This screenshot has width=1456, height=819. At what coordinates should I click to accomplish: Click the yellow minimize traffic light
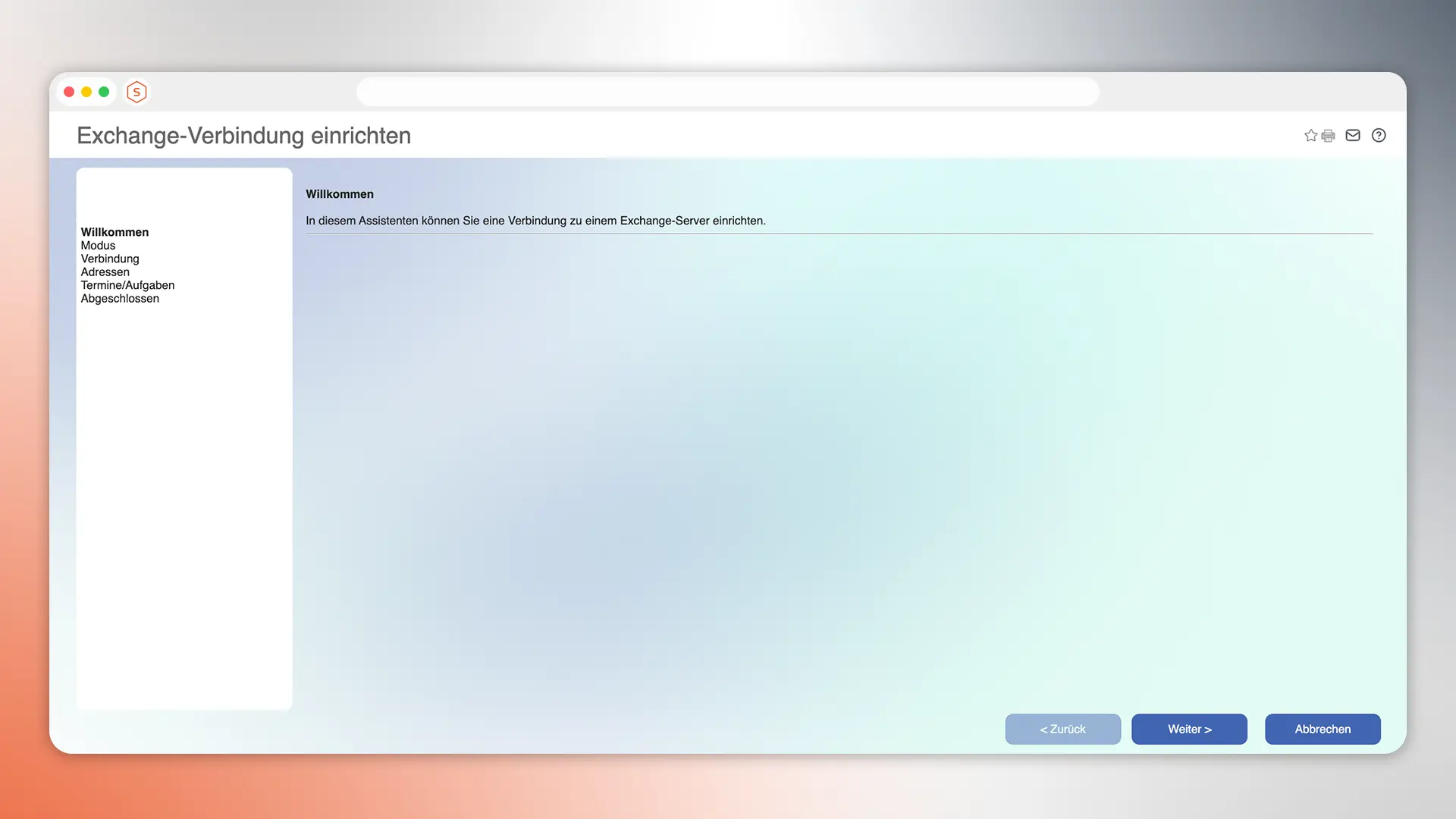point(86,91)
